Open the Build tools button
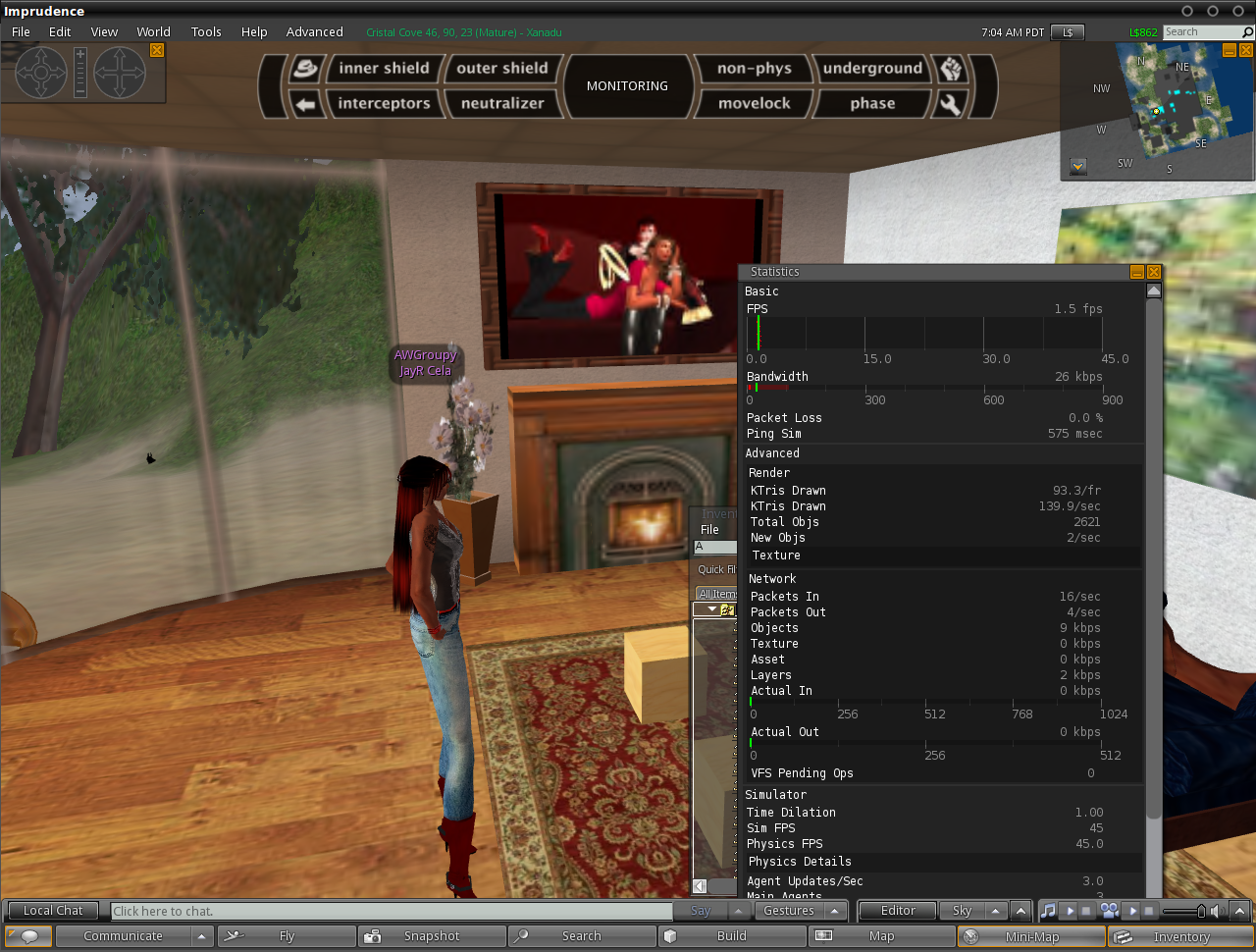This screenshot has height=952, width=1256. [x=731, y=936]
